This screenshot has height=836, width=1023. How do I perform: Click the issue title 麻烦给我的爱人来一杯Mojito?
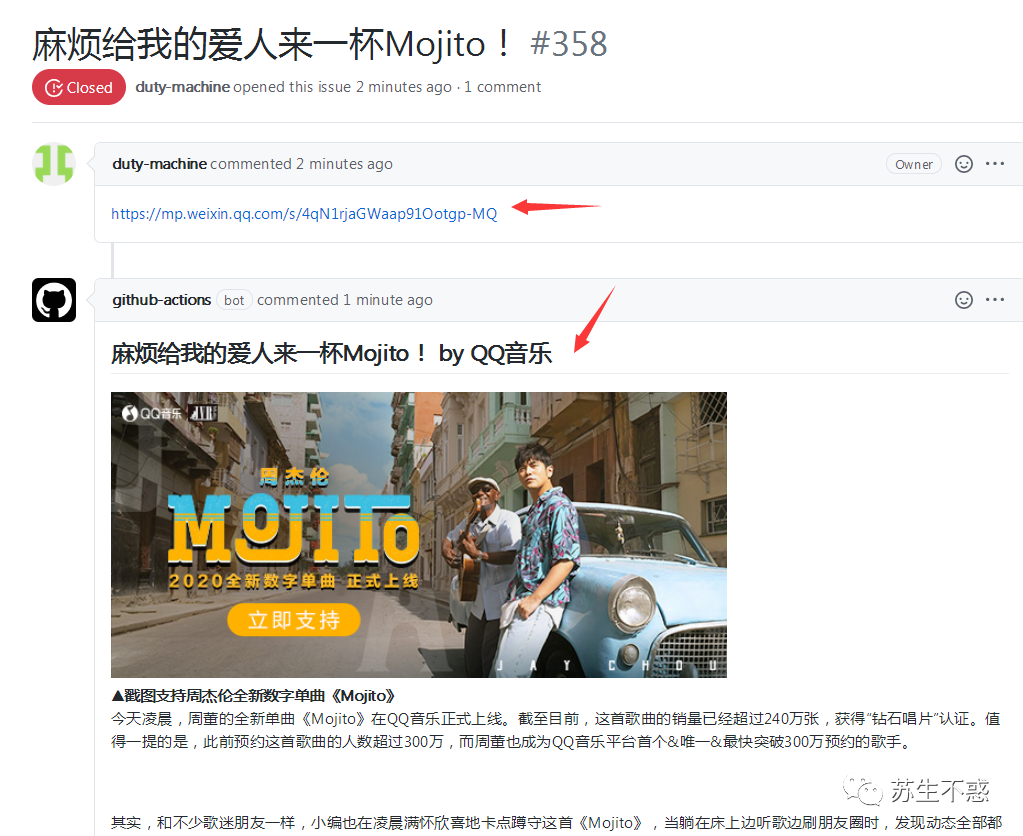coord(272,44)
